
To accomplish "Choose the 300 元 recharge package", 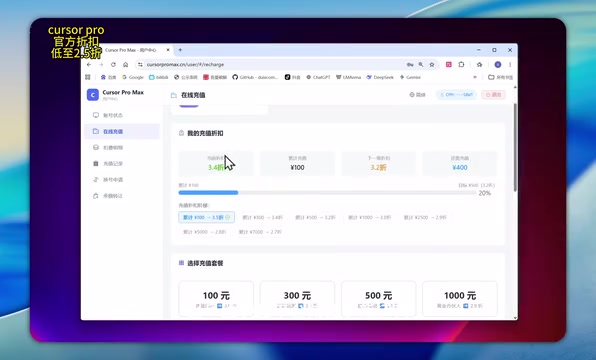I will point(297,299).
